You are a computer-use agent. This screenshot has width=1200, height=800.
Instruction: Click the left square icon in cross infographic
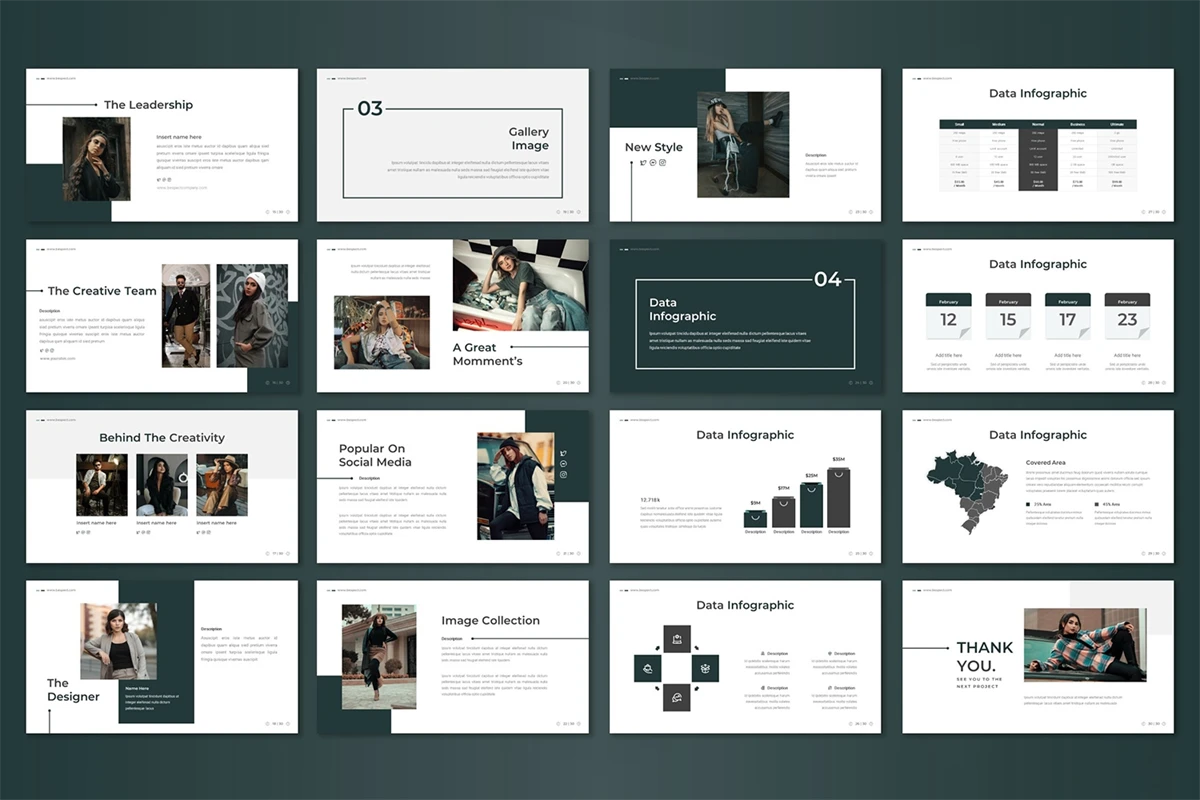[x=649, y=668]
